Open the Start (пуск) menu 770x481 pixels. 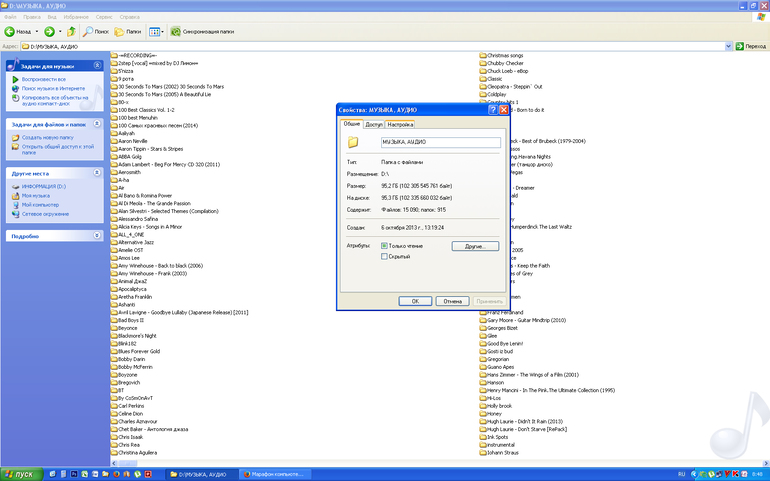click(x=23, y=473)
